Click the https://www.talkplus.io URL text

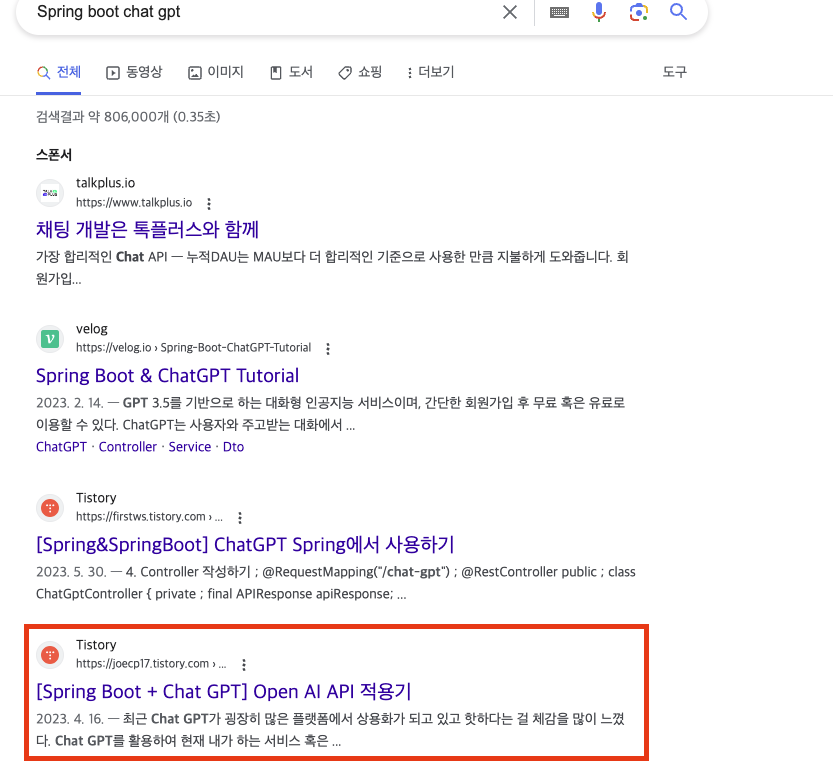tap(134, 202)
